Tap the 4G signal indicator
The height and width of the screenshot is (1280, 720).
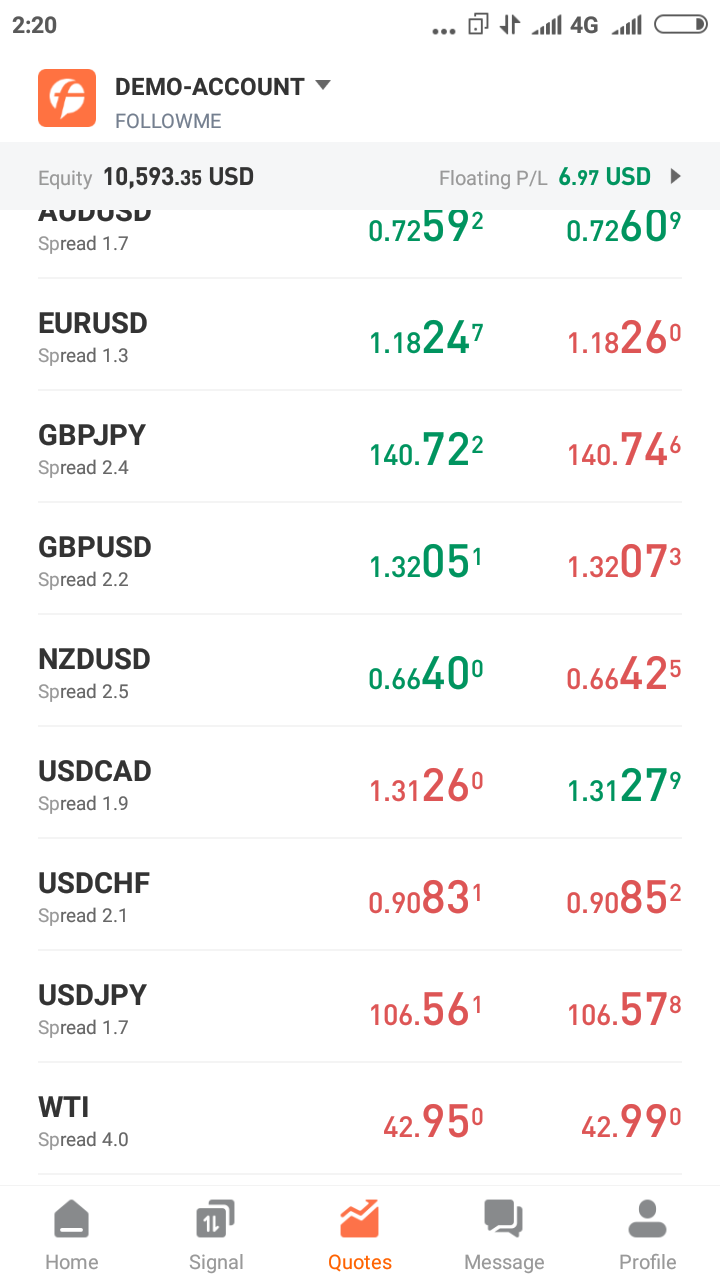(x=584, y=25)
